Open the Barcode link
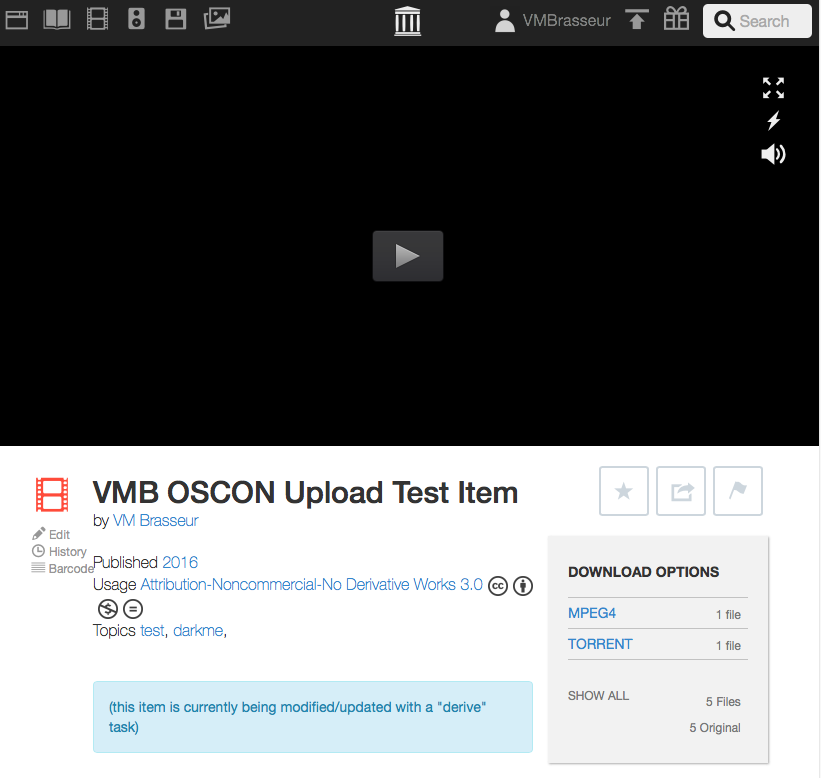821x778 pixels. click(x=62, y=569)
